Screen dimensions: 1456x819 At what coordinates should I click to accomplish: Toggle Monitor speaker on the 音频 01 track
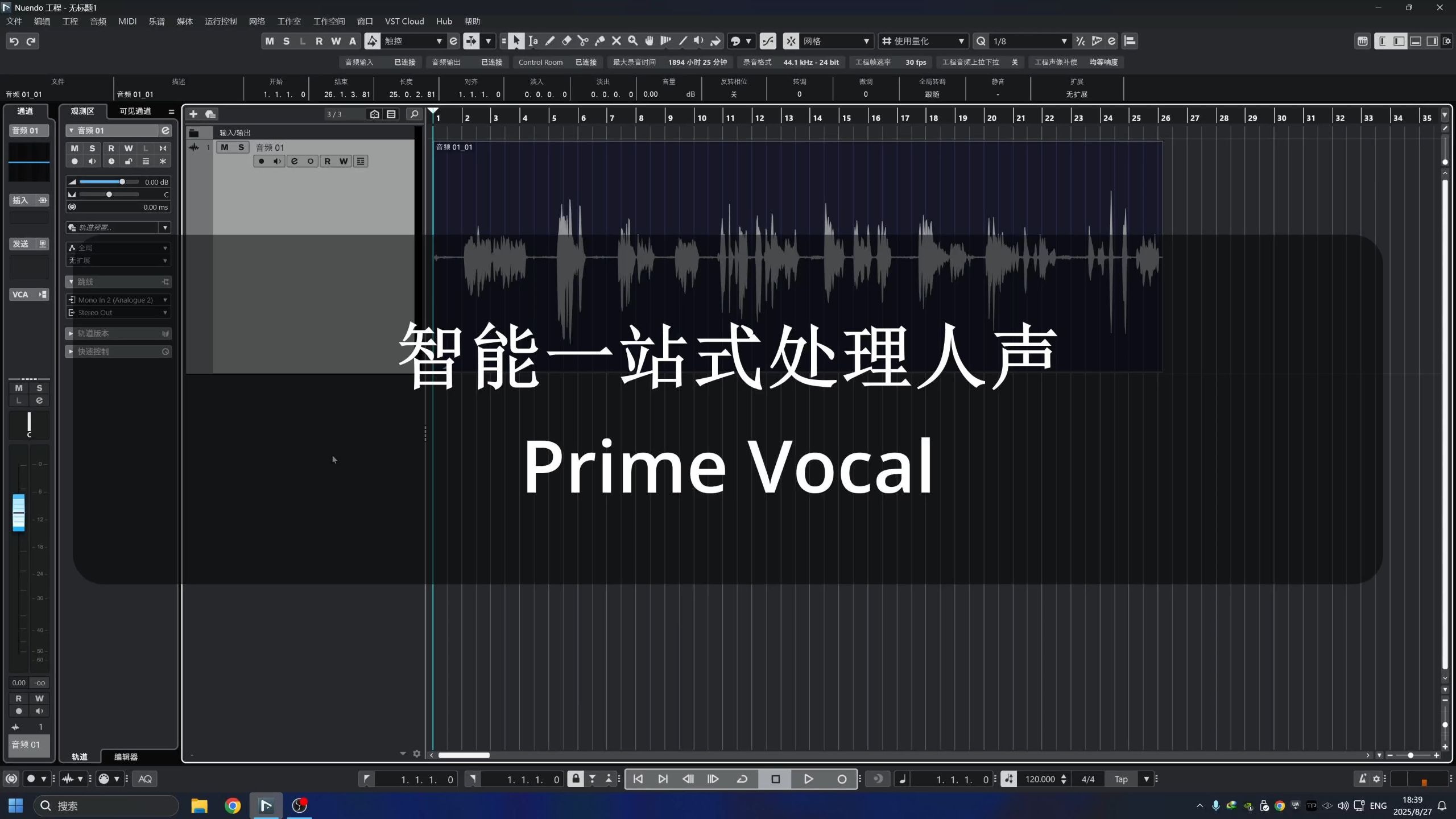(x=277, y=162)
